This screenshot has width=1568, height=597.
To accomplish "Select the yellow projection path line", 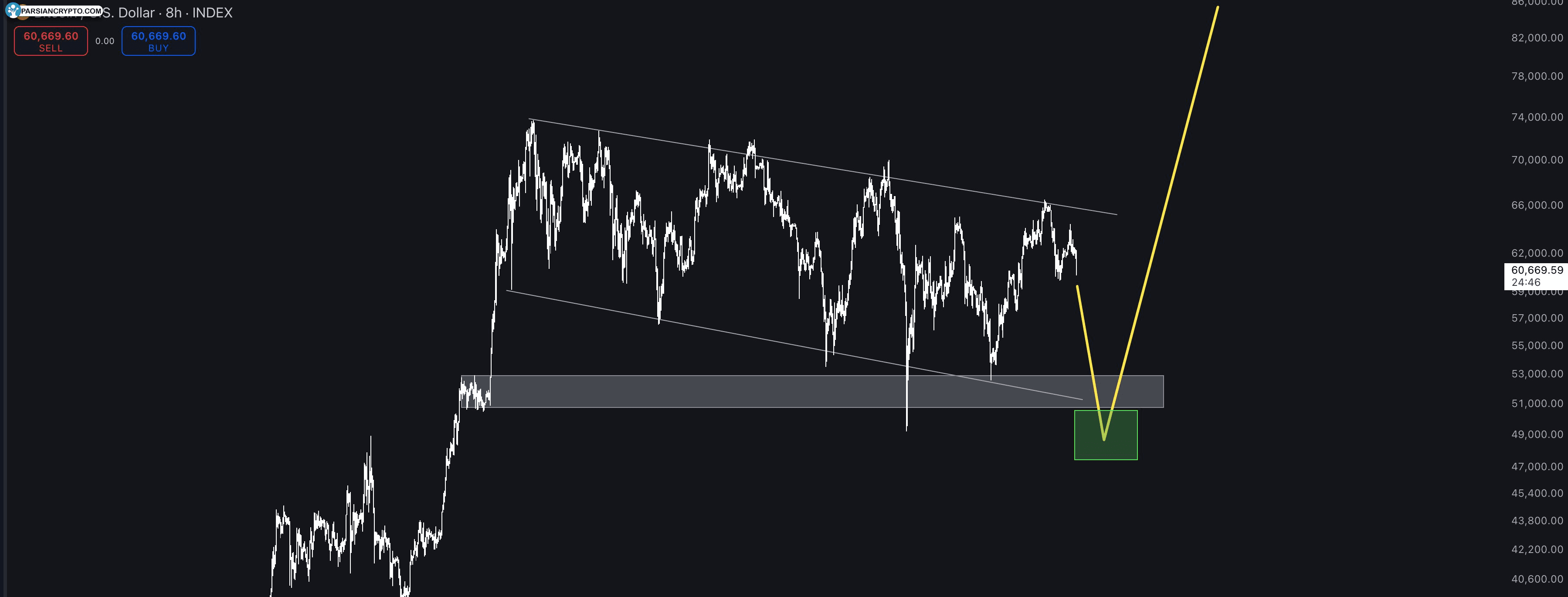I will pos(1160,222).
